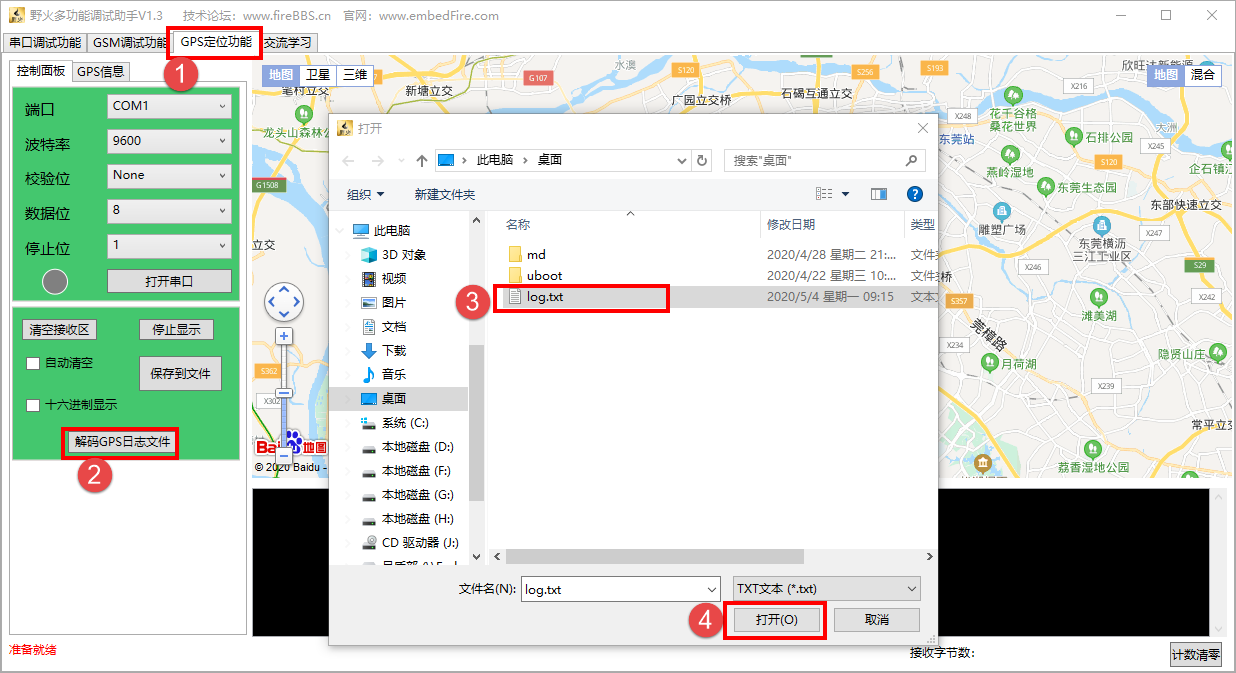Select 音乐 folder in navigation tree
The image size is (1236, 673).
394,375
